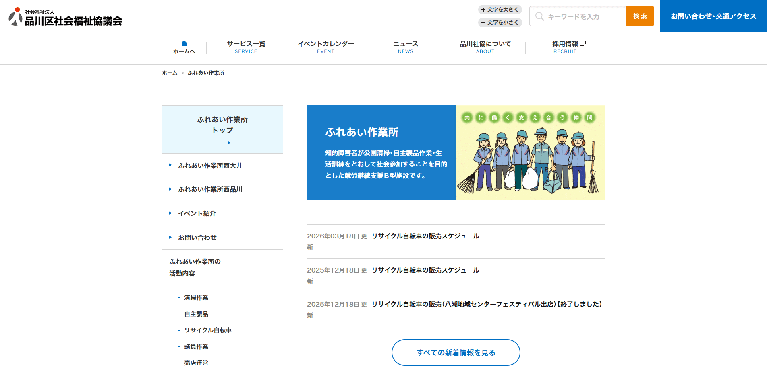Open the イベントカレンダー menu

(x=326, y=47)
